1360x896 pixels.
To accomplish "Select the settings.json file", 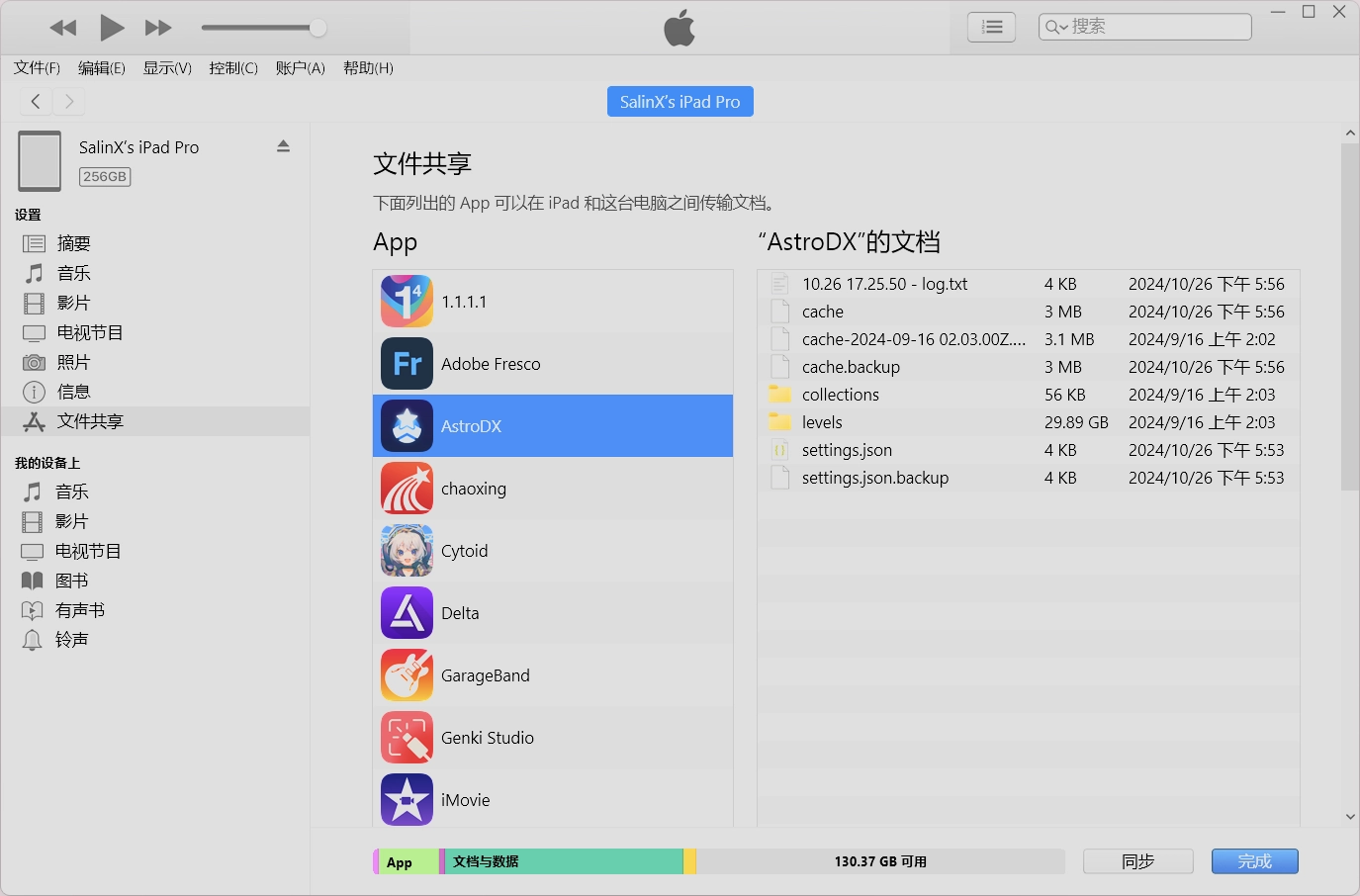I will pos(847,450).
